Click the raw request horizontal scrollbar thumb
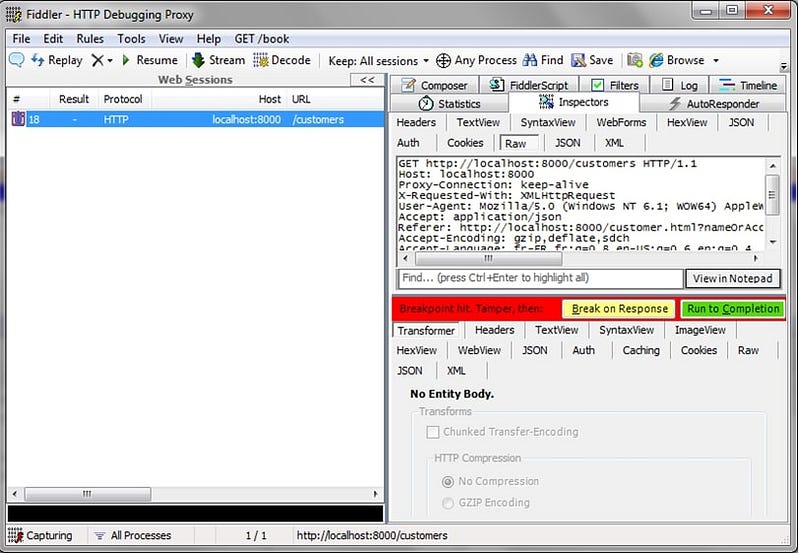This screenshot has width=800, height=554. coord(488,259)
